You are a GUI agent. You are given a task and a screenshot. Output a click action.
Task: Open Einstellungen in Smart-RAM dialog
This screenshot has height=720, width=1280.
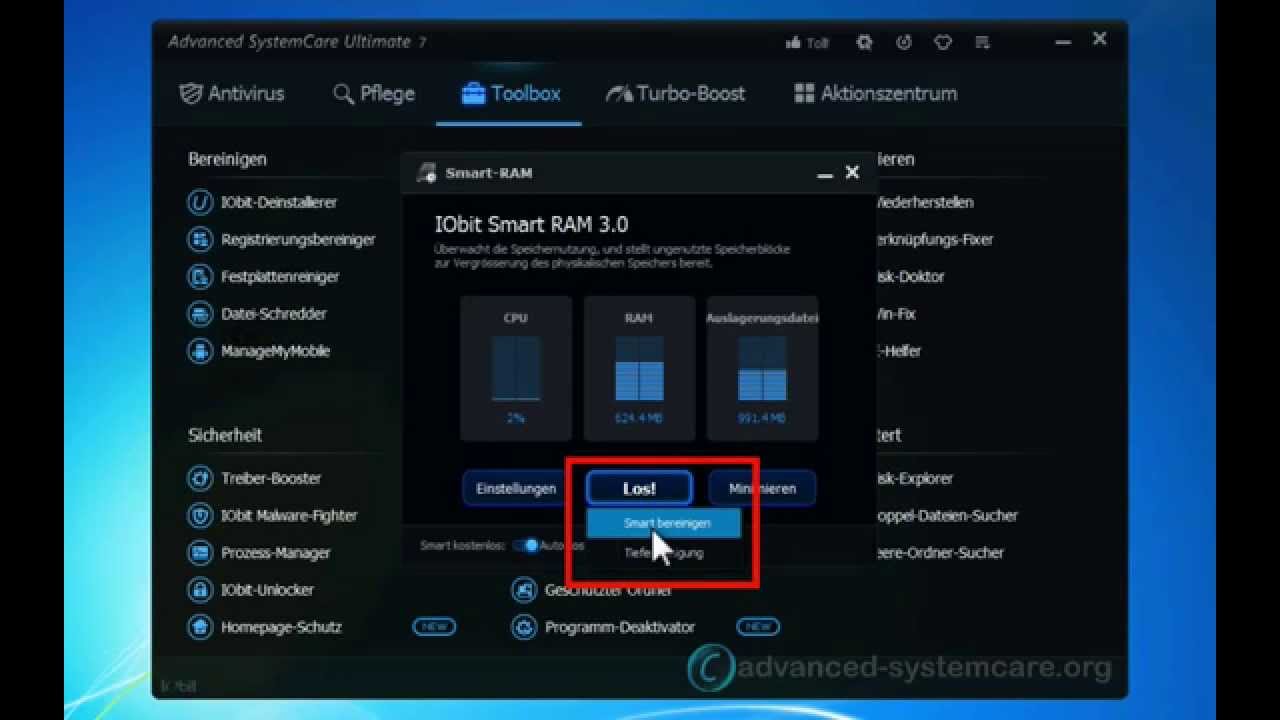coord(516,488)
